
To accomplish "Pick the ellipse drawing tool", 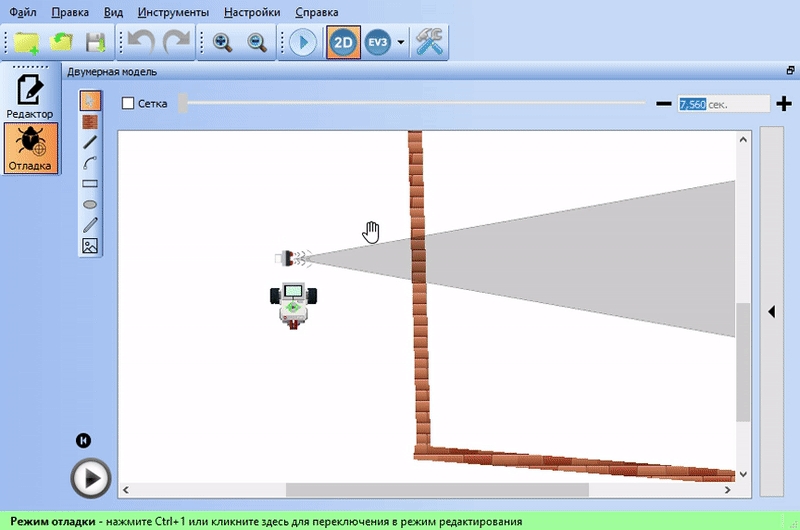I will (90, 204).
